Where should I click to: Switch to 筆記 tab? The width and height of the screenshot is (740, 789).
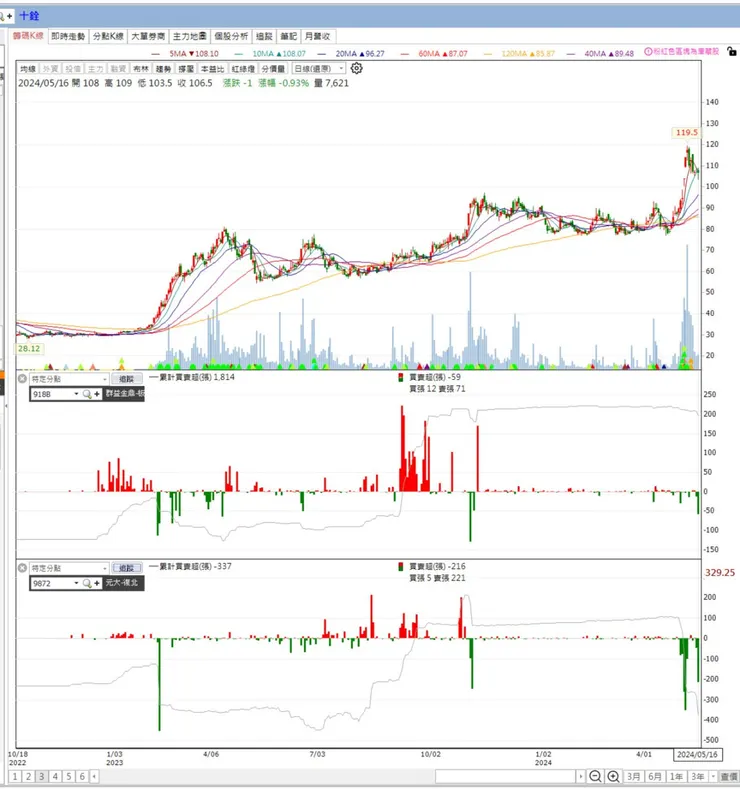tap(289, 36)
